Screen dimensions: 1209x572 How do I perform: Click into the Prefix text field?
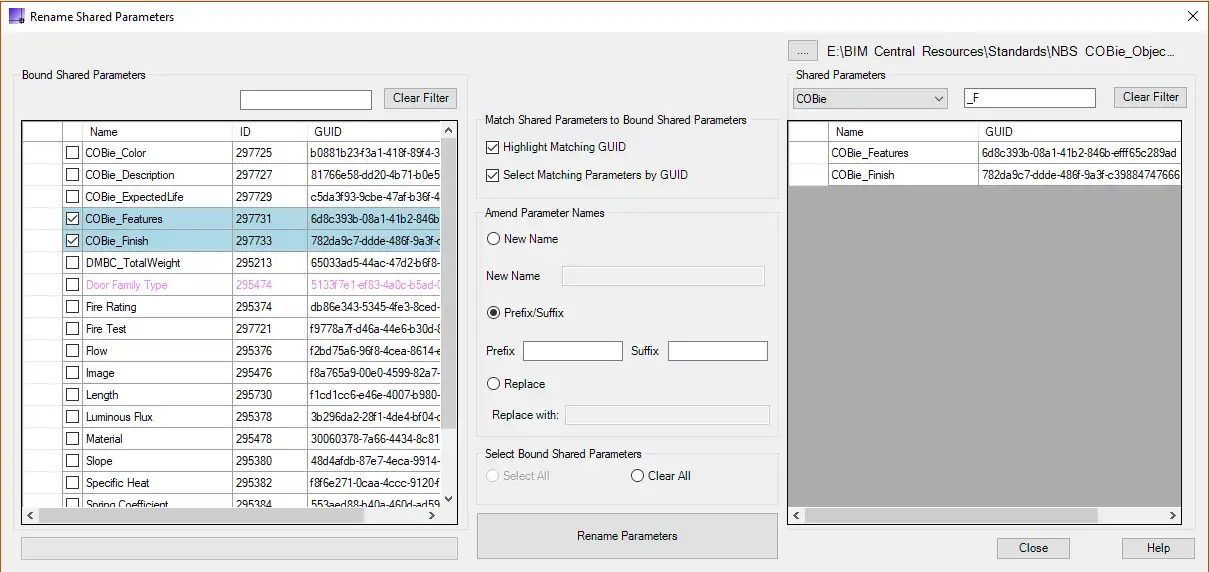tap(572, 351)
